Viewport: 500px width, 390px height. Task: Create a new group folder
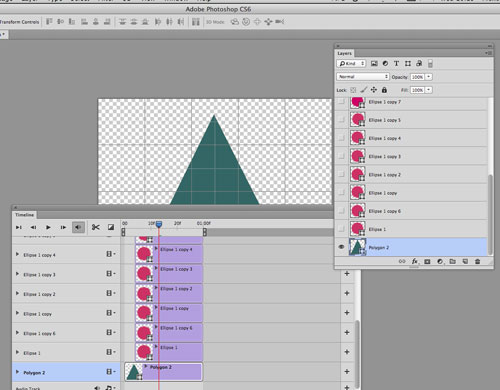(452, 261)
